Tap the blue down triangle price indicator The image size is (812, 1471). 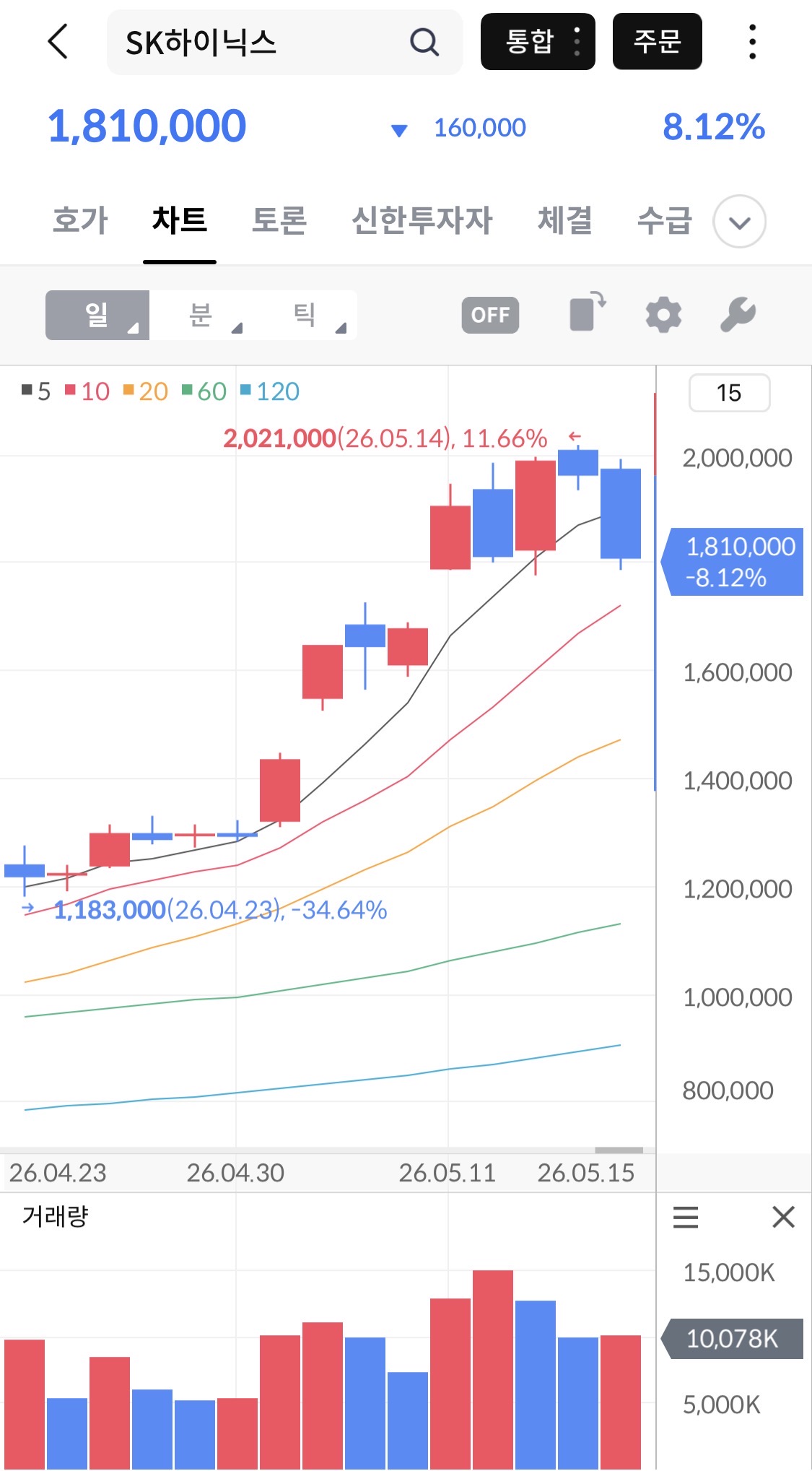click(399, 130)
